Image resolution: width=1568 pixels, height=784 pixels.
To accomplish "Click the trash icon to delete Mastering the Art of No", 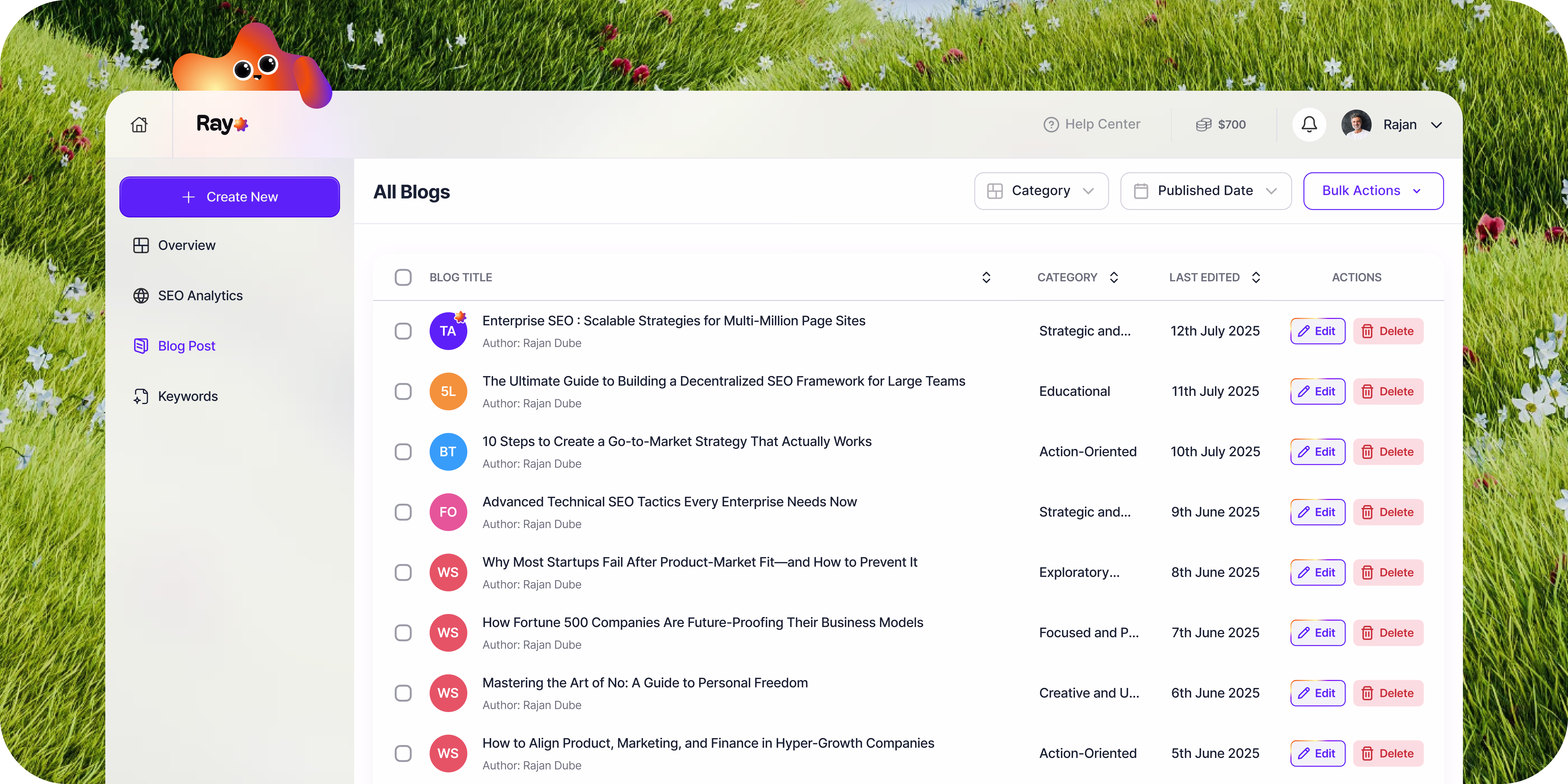I will [x=1368, y=693].
